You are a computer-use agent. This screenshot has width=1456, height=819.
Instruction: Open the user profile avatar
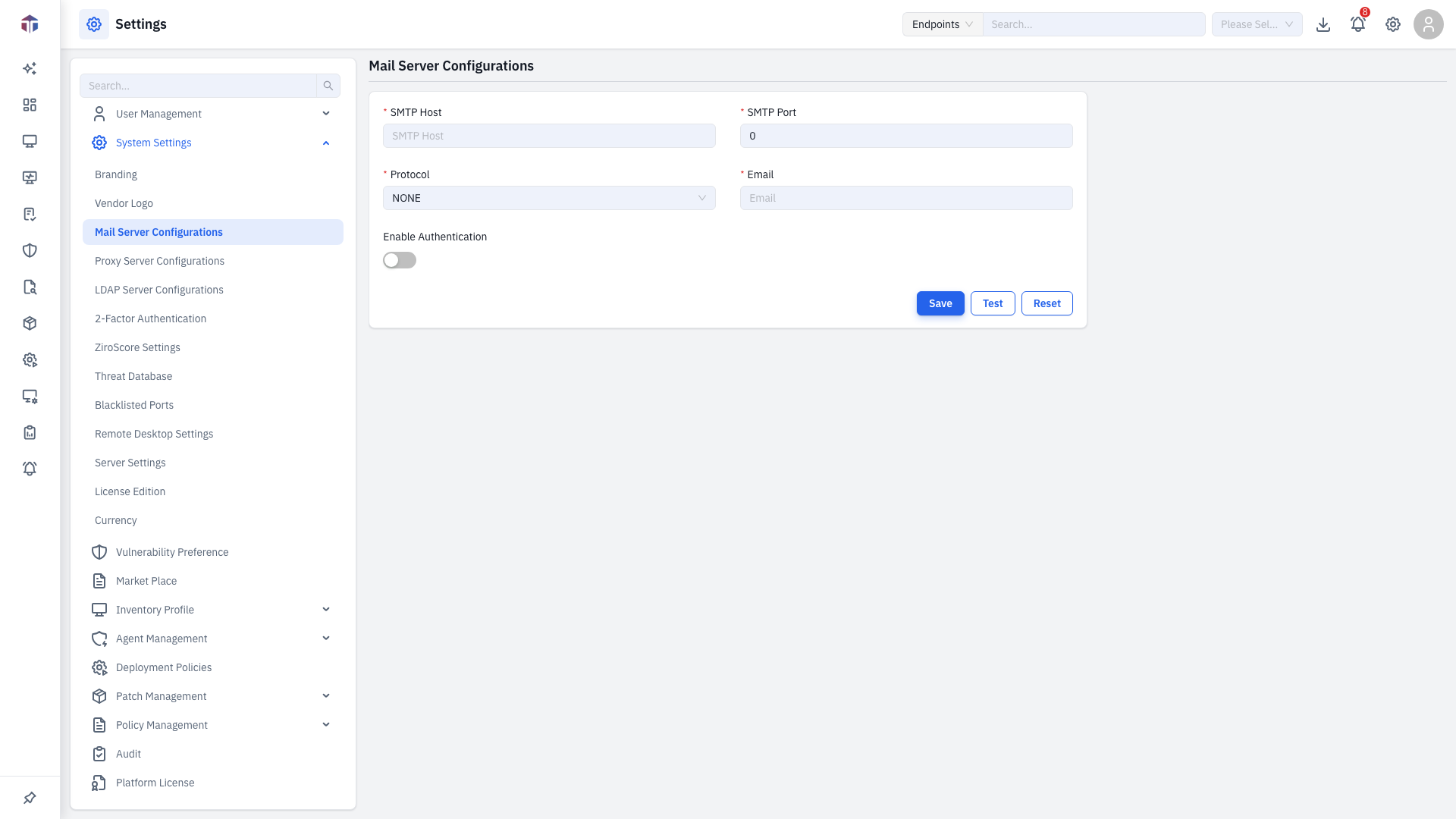(x=1429, y=24)
